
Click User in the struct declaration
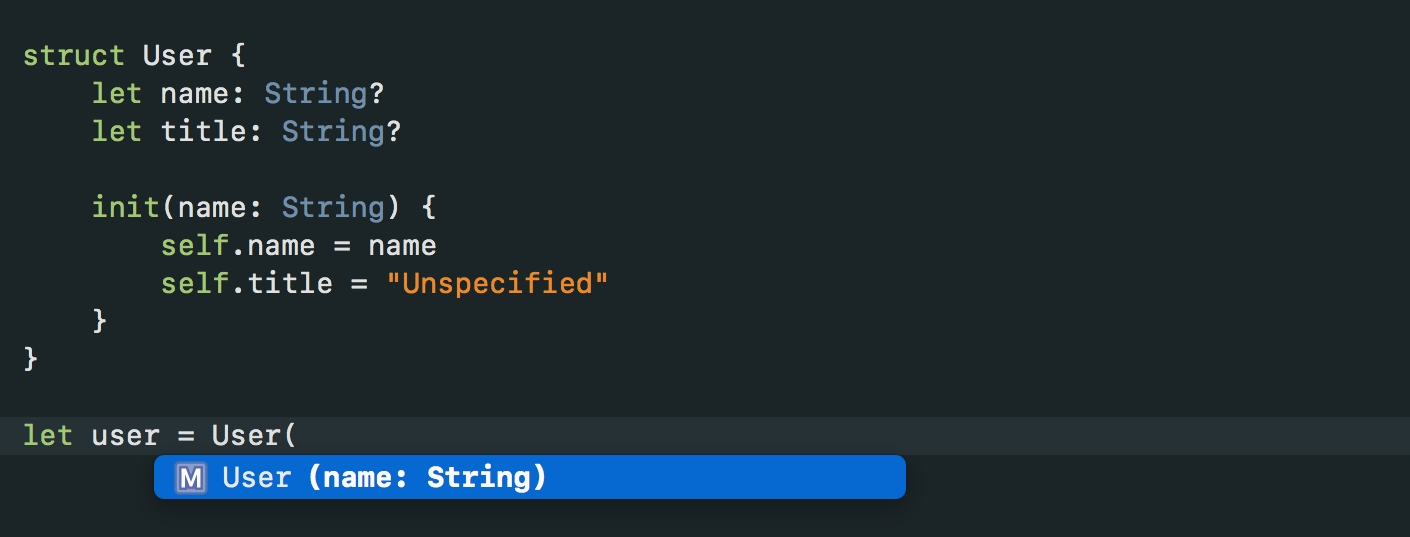[177, 55]
